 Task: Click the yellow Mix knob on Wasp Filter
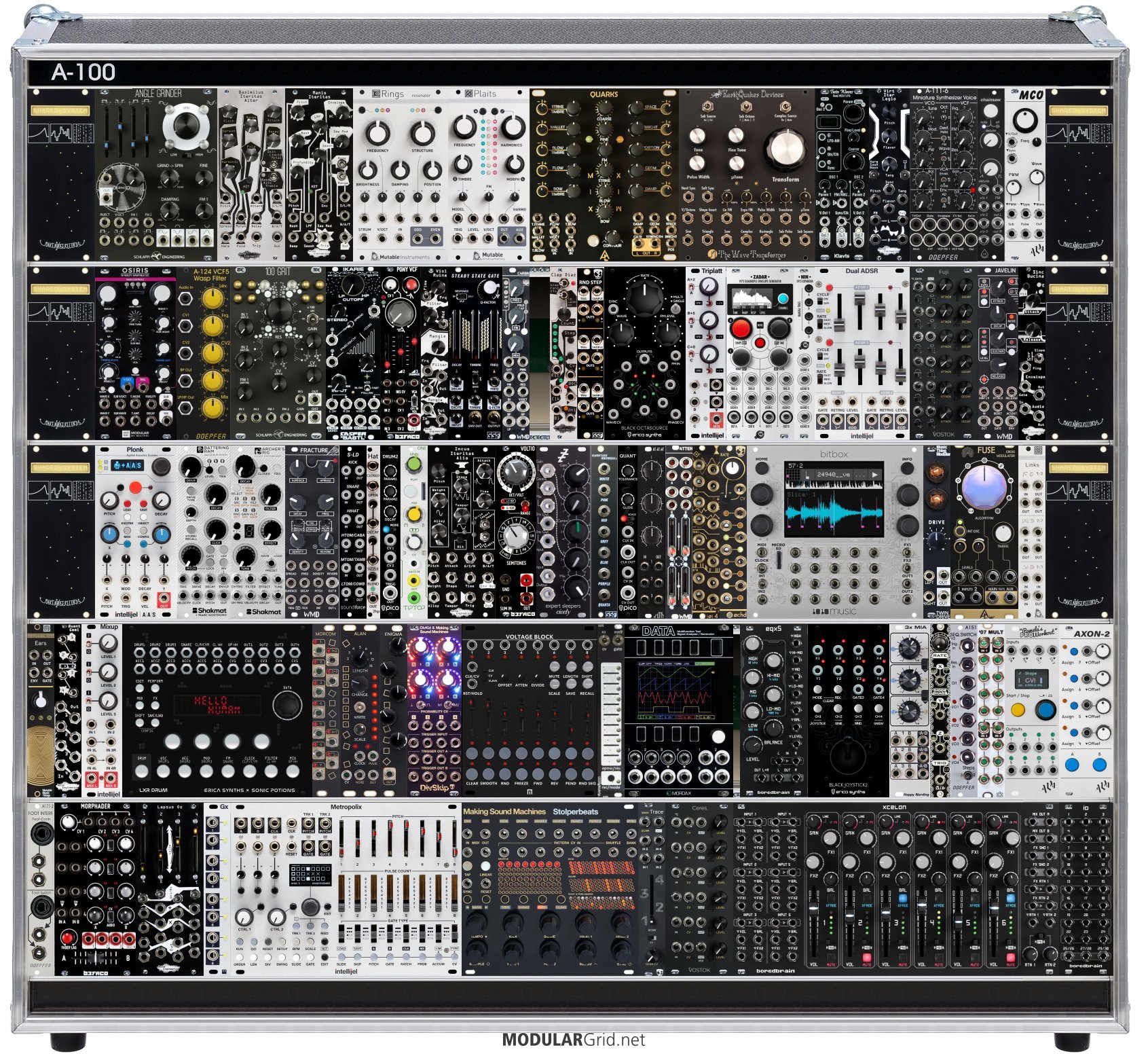coord(212,408)
